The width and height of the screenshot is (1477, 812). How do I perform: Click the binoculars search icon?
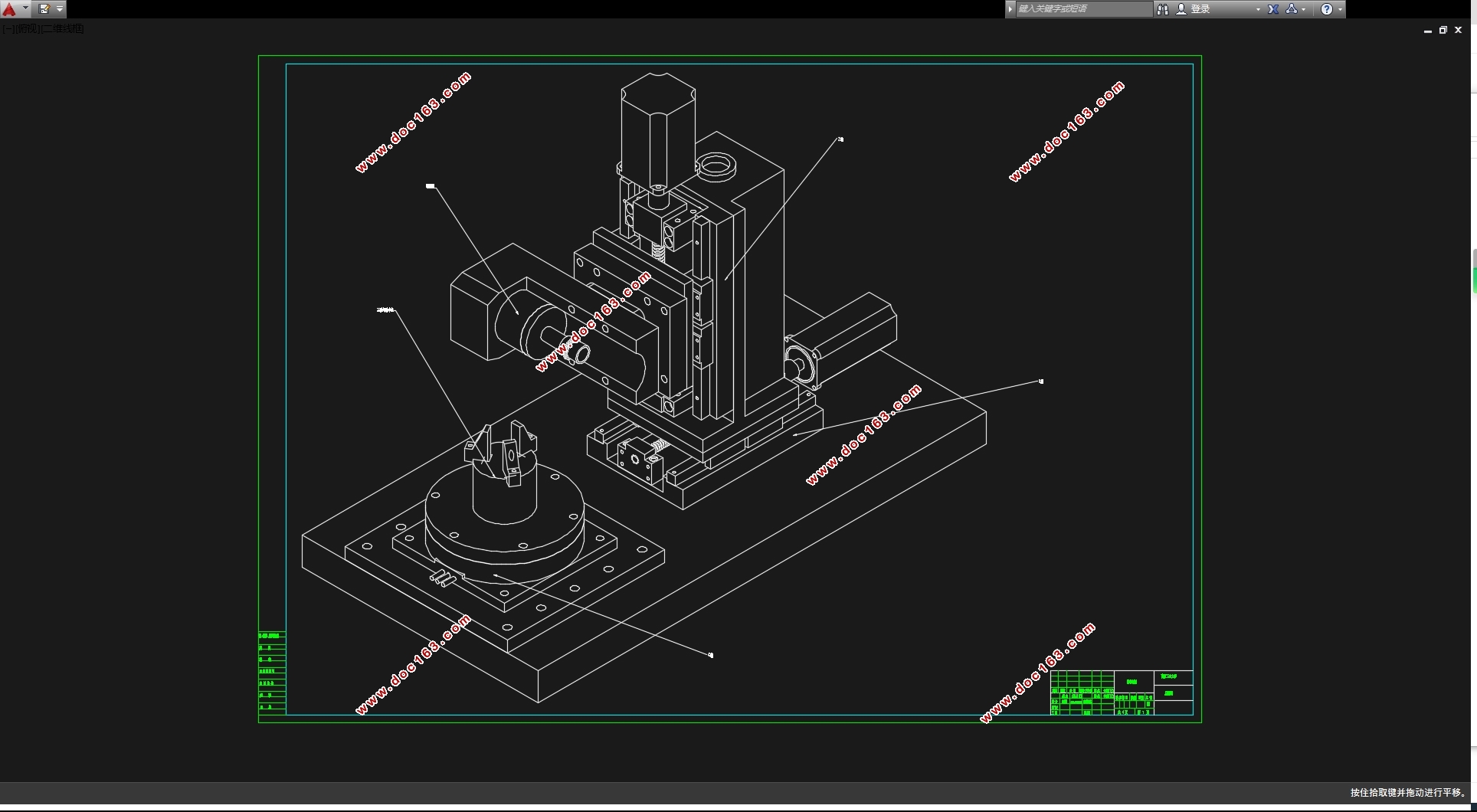[x=1163, y=9]
